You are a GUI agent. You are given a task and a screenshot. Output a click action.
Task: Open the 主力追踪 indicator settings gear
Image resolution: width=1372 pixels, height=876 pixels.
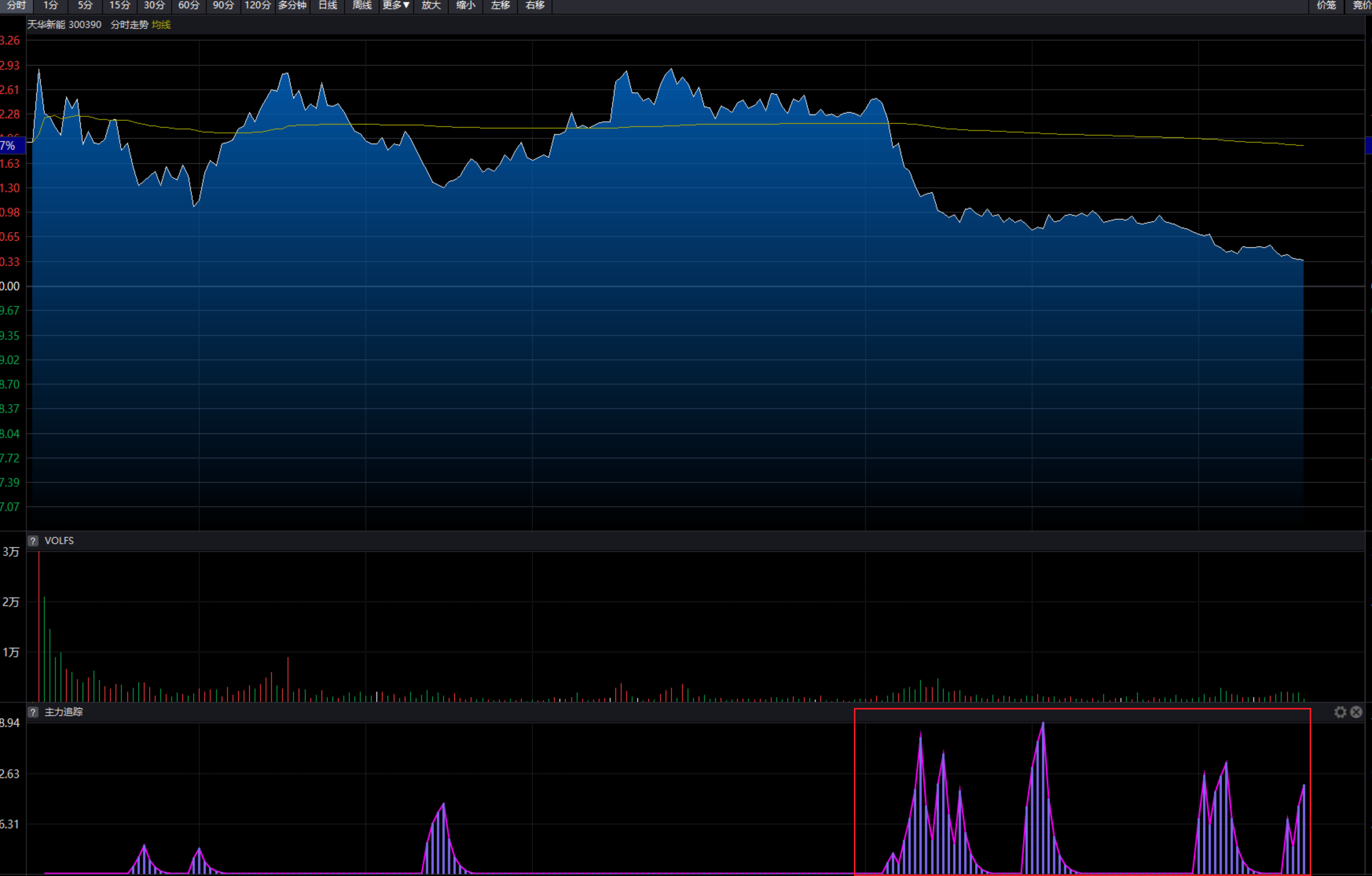point(1340,712)
